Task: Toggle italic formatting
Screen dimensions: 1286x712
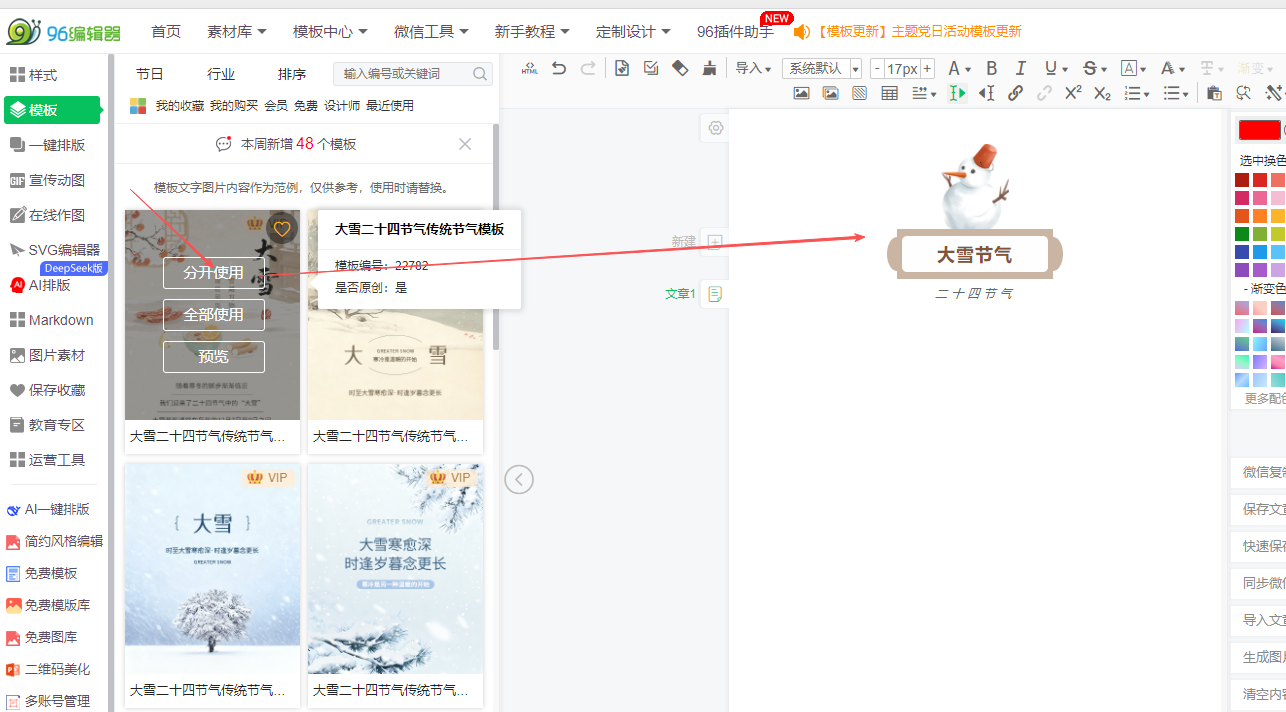Action: (x=1020, y=68)
